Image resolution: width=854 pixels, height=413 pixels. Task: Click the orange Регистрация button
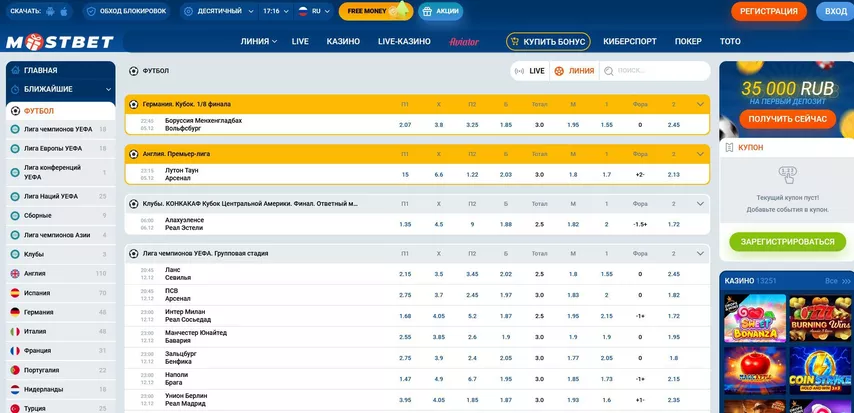coord(769,11)
